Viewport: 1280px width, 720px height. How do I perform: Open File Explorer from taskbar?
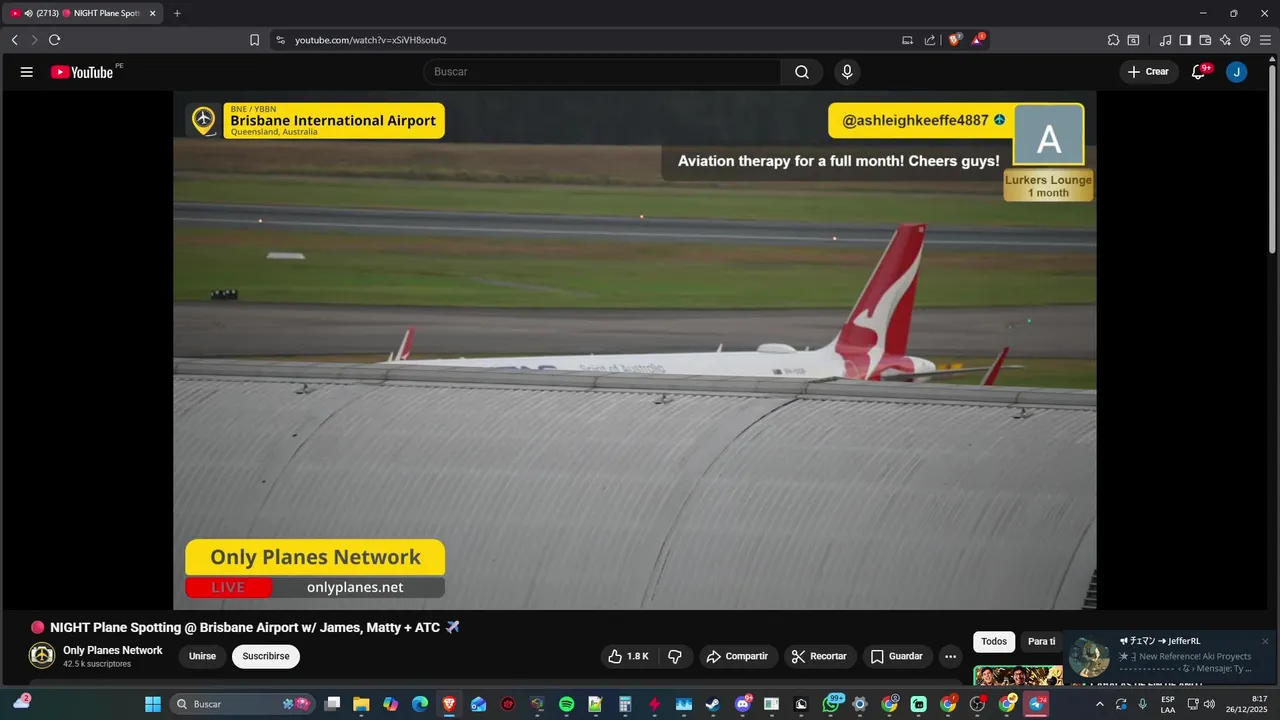[x=361, y=704]
